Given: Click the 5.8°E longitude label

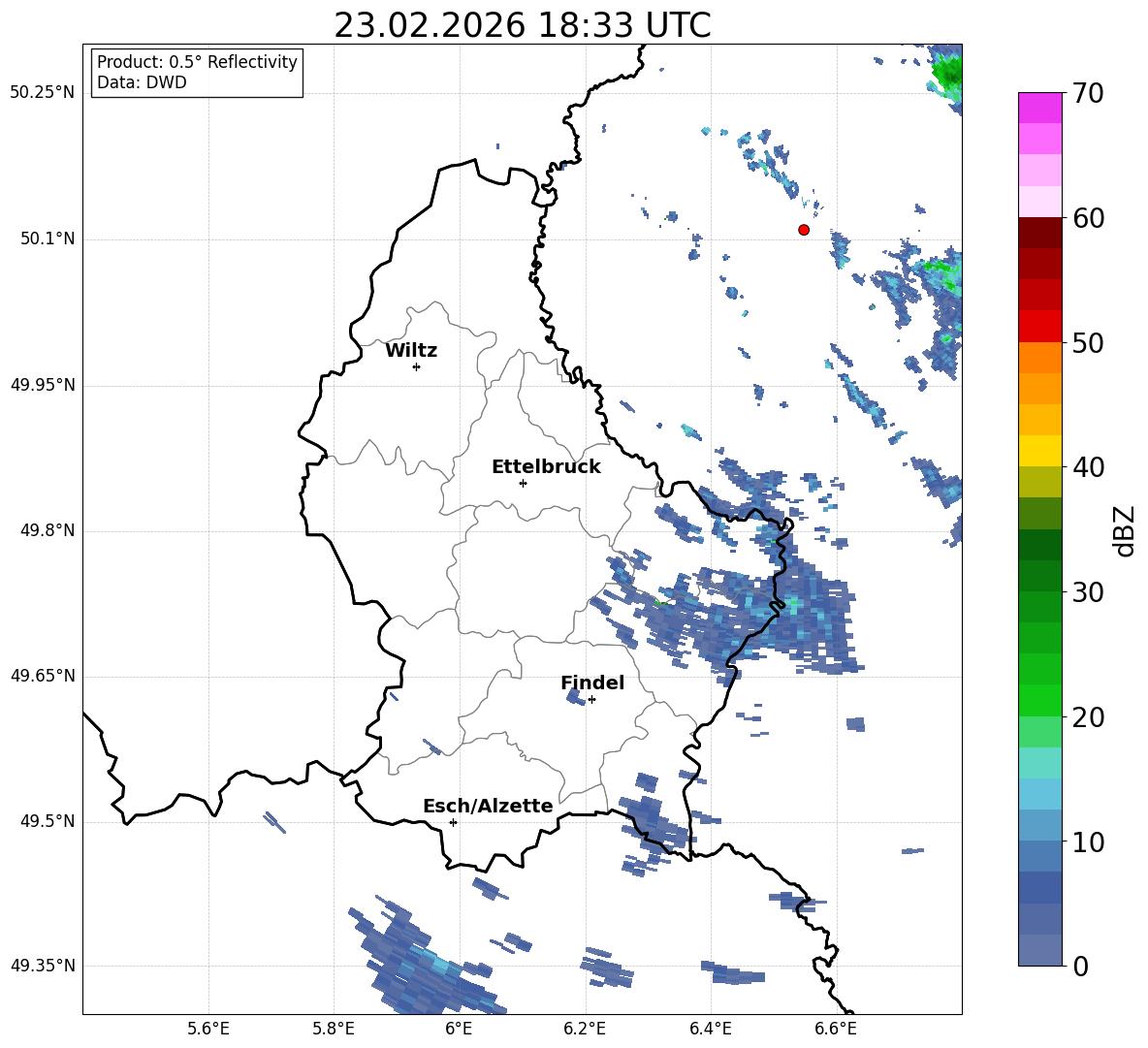Looking at the screenshot, I should [x=334, y=1030].
